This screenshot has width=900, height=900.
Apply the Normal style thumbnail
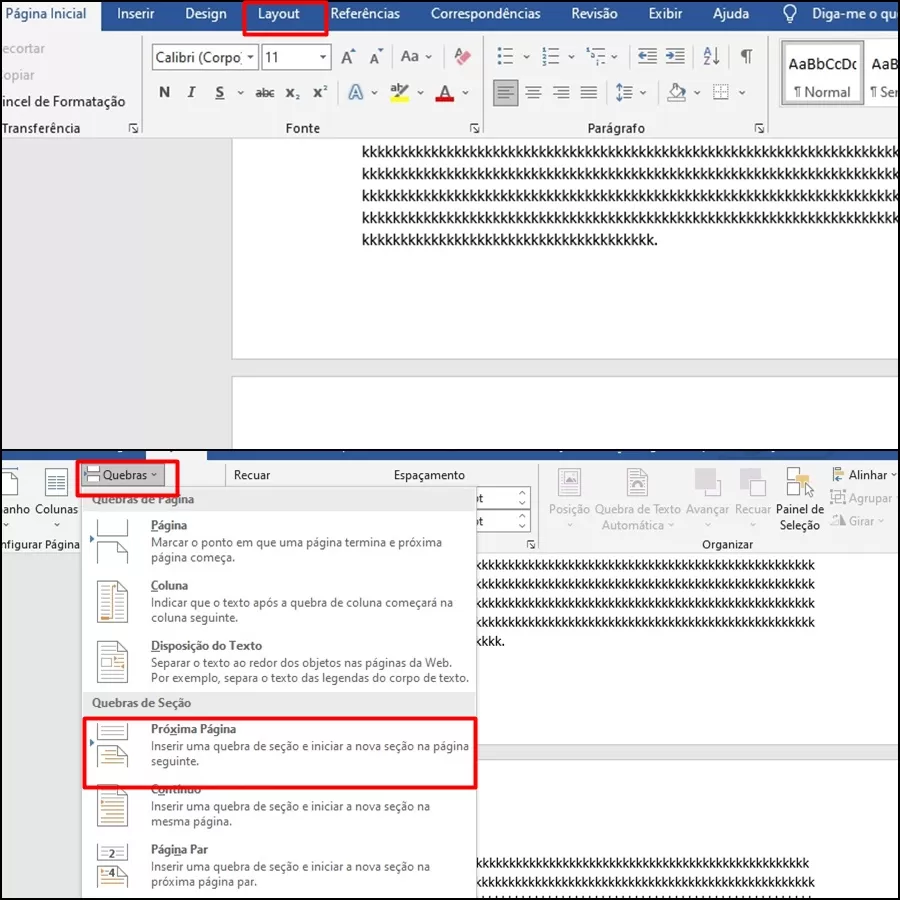click(x=822, y=73)
